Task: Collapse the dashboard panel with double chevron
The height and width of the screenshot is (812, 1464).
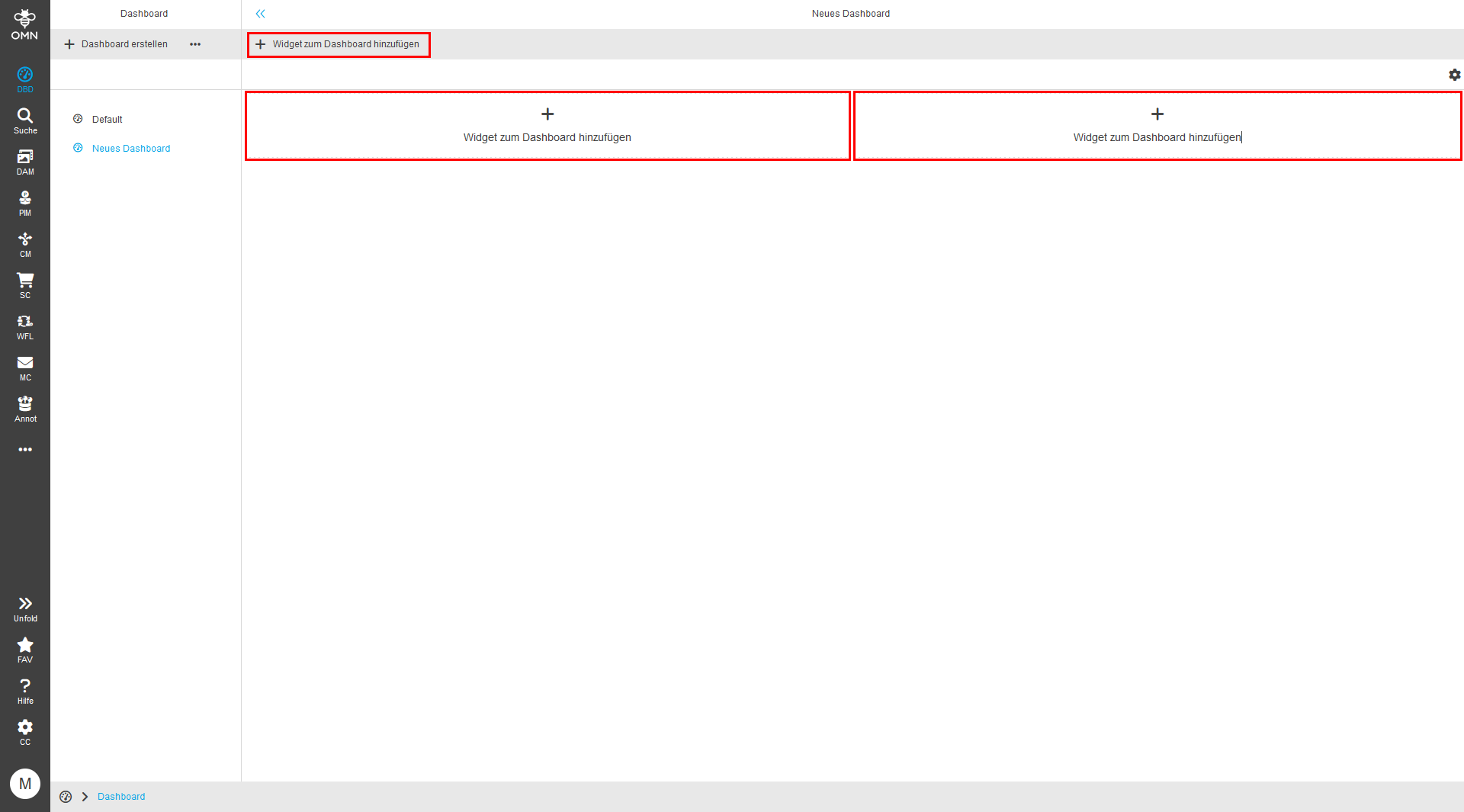Action: (x=261, y=13)
